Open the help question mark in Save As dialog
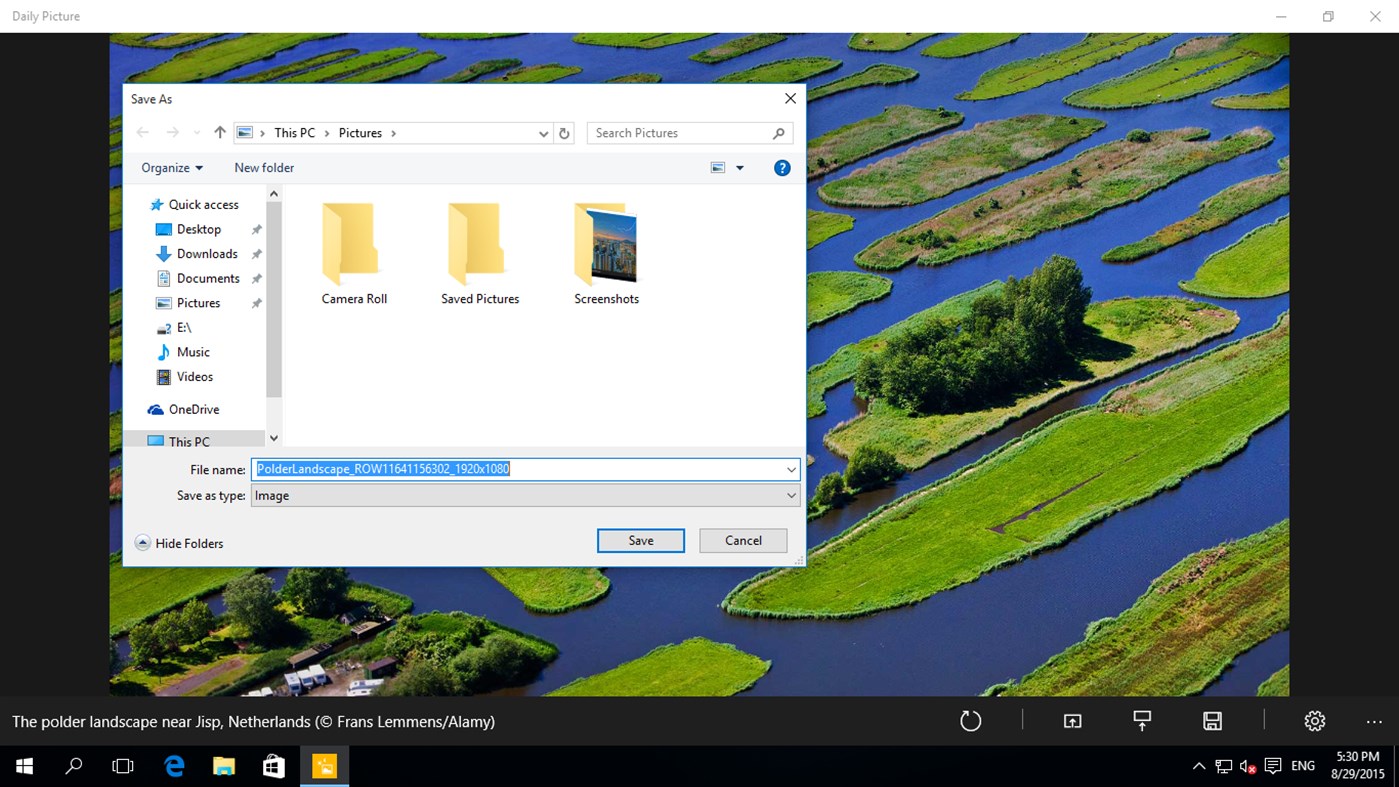The height and width of the screenshot is (787, 1399). pyautogui.click(x=781, y=167)
